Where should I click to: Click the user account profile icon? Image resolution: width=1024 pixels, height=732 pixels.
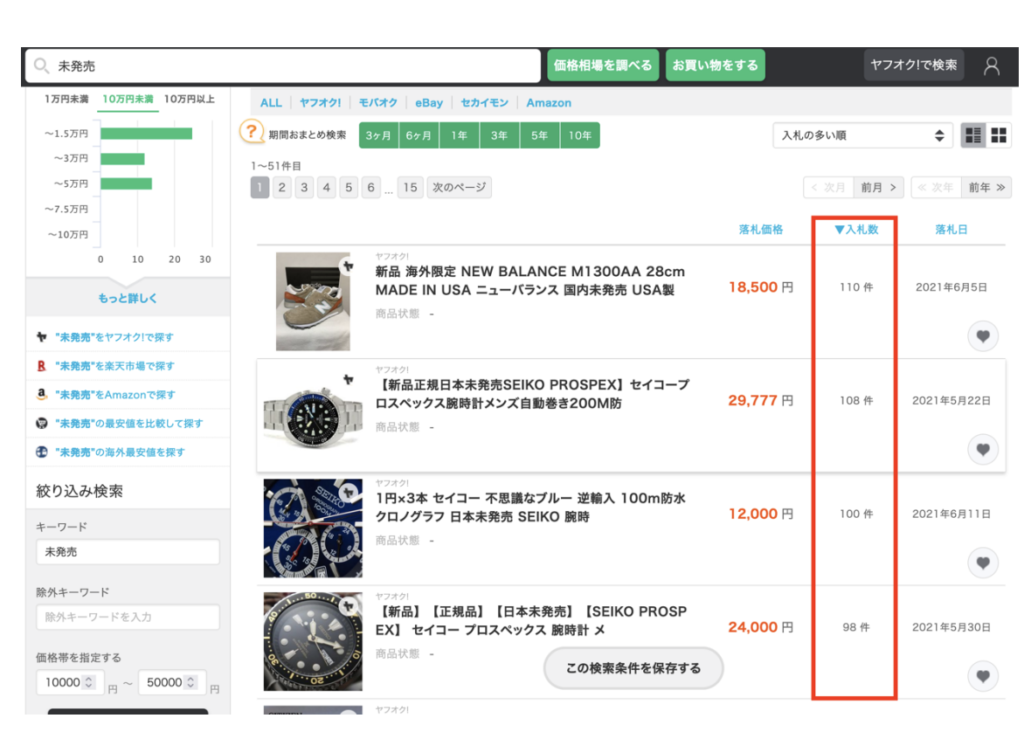(991, 66)
